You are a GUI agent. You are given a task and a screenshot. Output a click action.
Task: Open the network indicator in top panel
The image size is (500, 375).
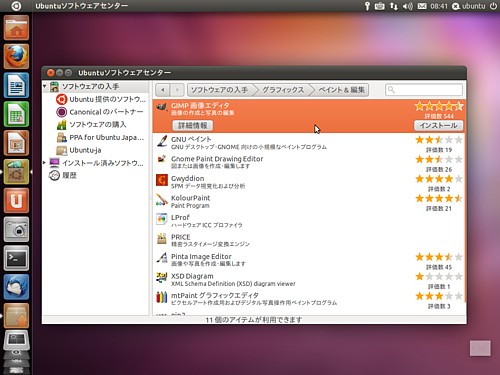[394, 6]
